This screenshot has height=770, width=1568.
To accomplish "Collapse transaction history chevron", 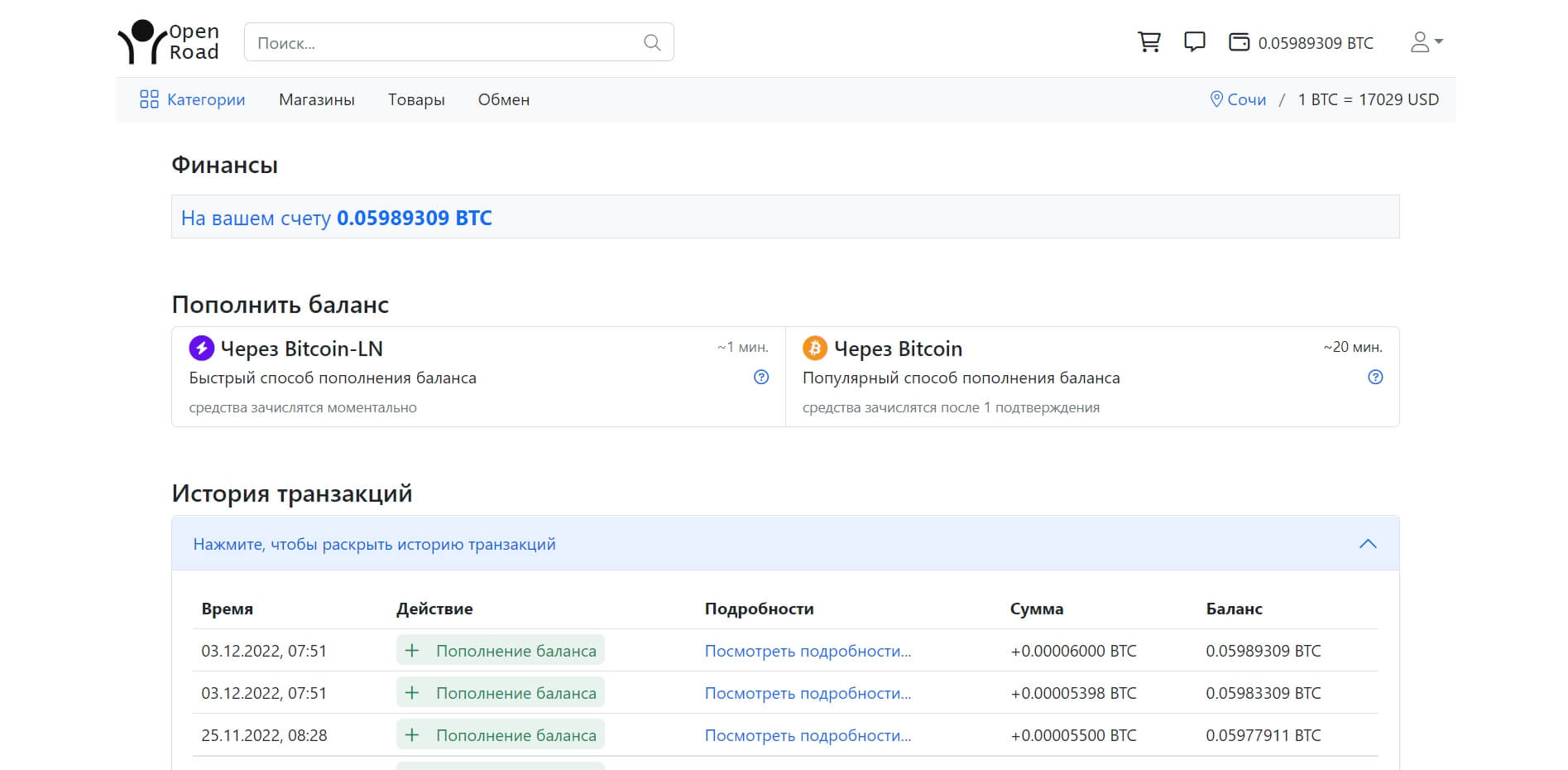I will (x=1368, y=544).
